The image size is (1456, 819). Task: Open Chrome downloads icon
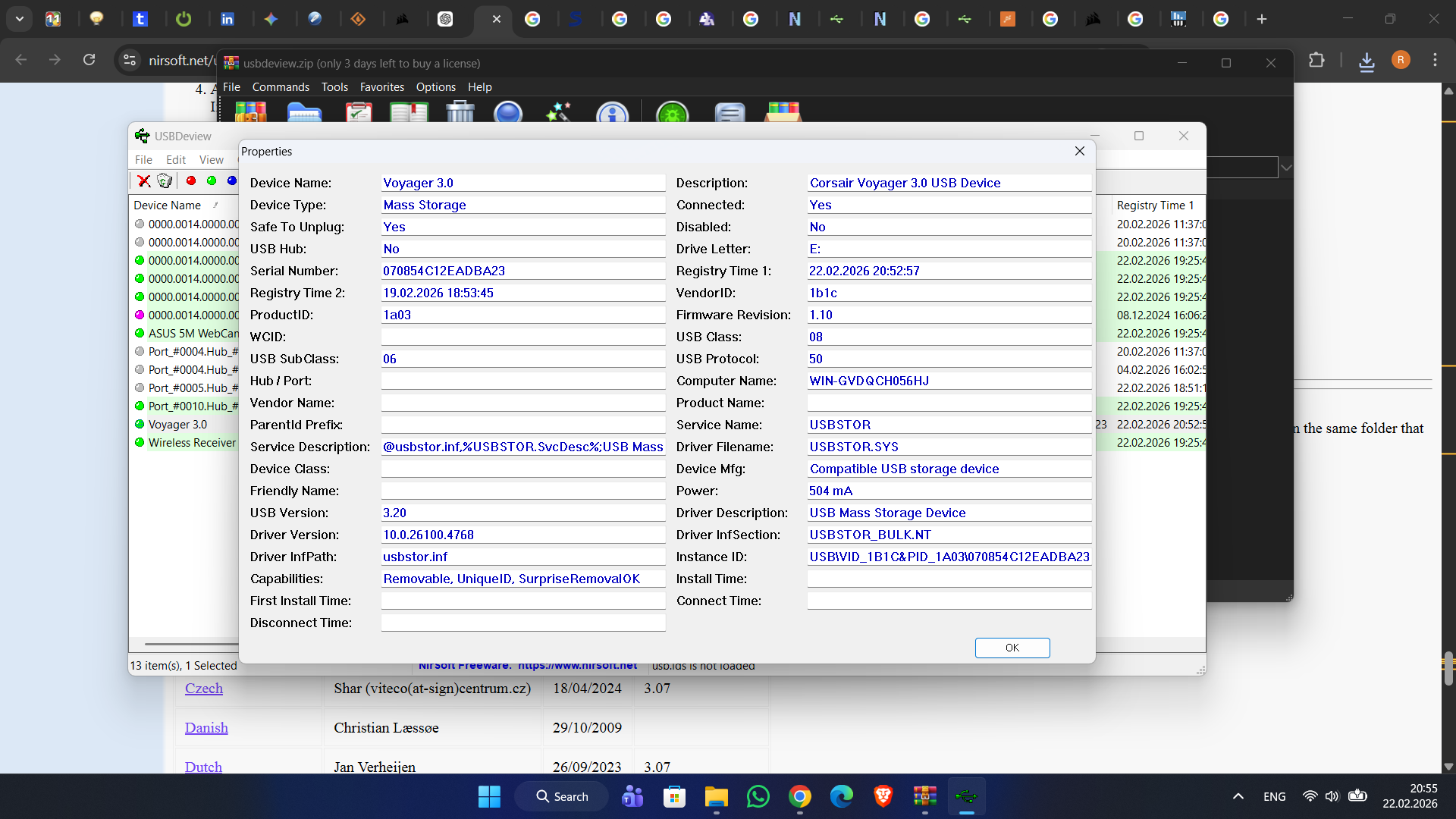(1367, 61)
